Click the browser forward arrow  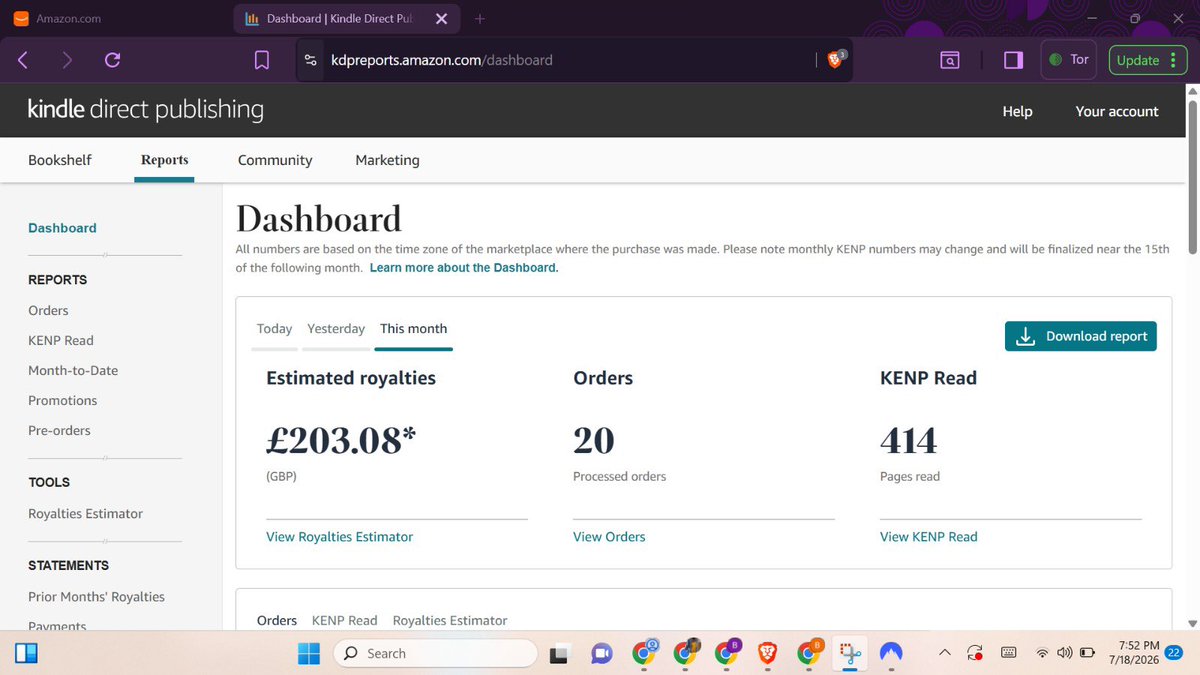coord(67,60)
